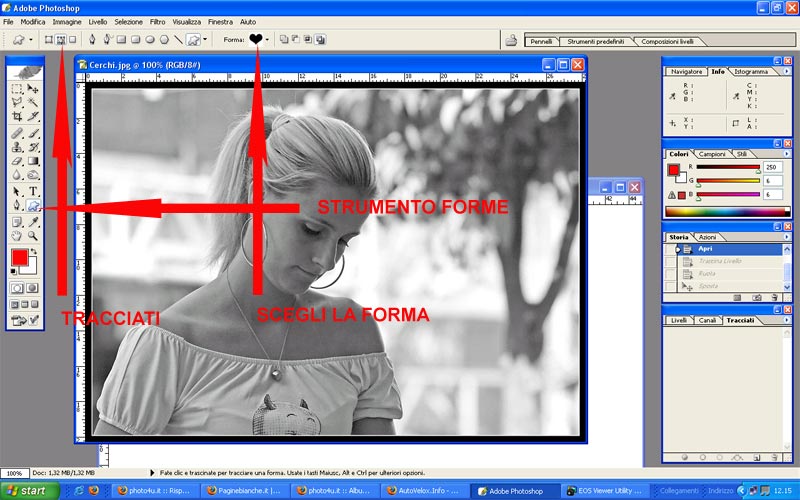Select the Apri history state

click(729, 249)
